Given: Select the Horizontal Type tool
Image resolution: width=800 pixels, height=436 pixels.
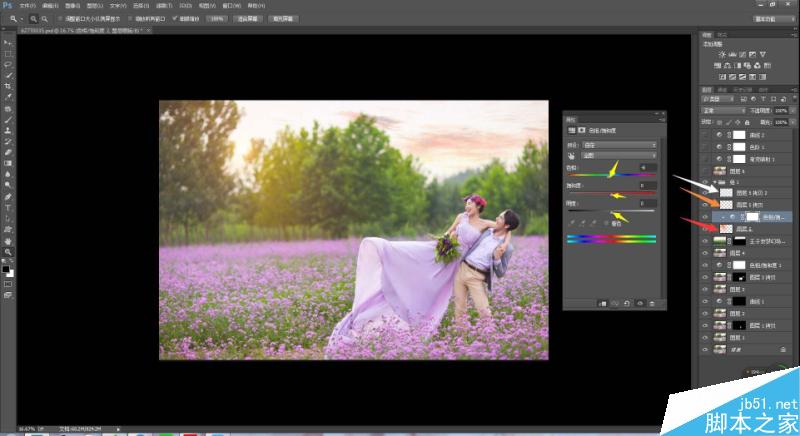Looking at the screenshot, I should (8, 208).
